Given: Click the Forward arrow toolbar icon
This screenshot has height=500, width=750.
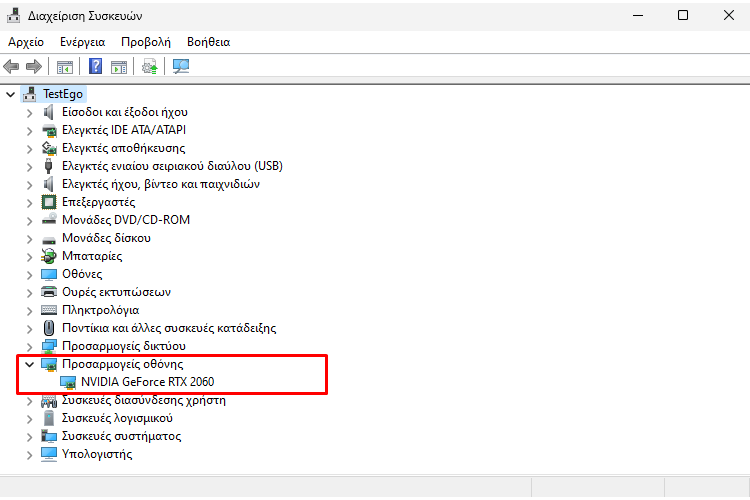Looking at the screenshot, I should [x=33, y=67].
